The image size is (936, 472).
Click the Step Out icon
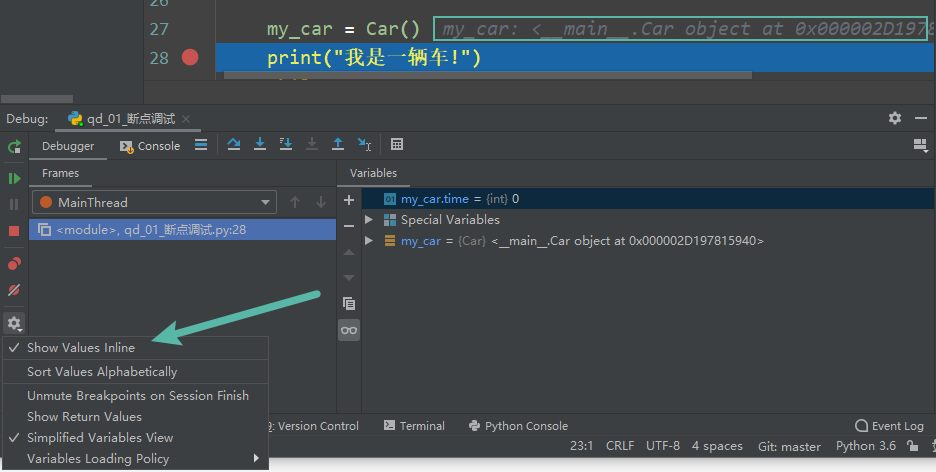338,145
